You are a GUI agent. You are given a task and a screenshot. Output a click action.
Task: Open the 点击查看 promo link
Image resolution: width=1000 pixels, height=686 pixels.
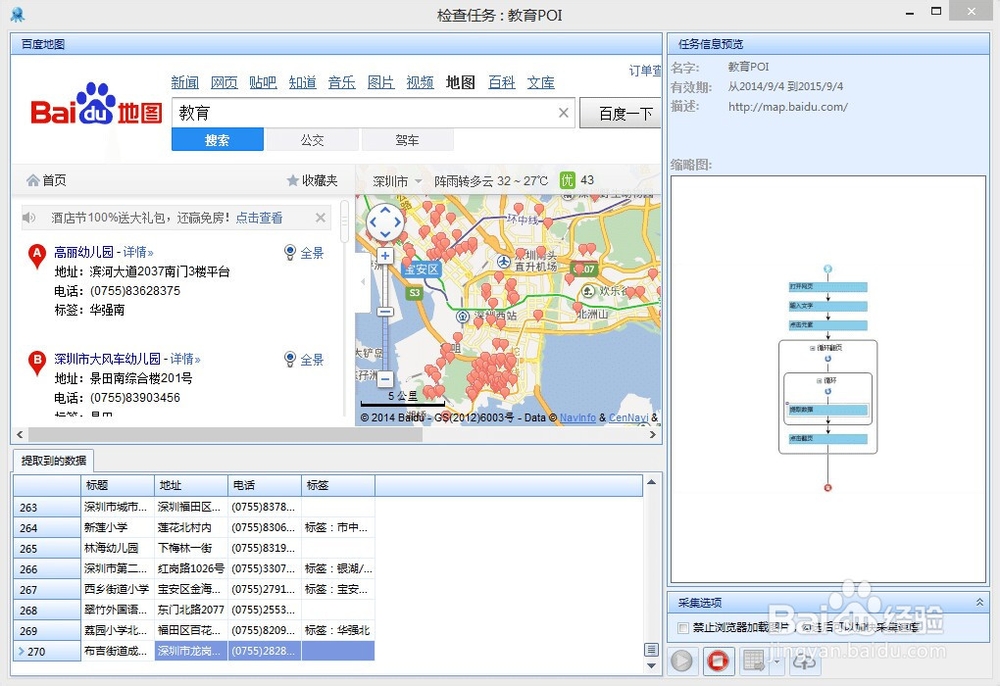pos(259,218)
